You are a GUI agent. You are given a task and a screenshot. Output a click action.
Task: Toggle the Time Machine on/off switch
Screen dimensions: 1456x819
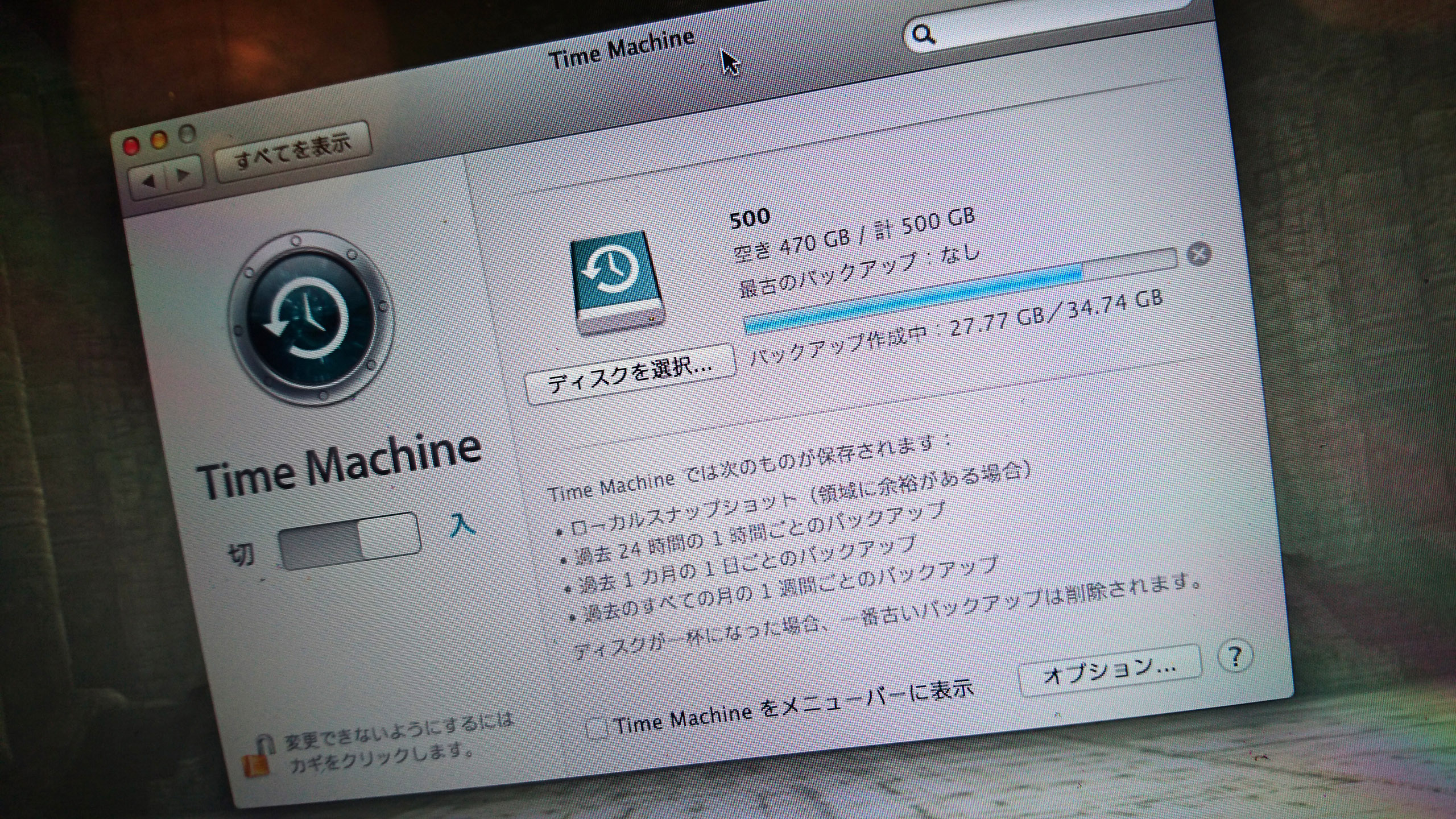coord(350,540)
